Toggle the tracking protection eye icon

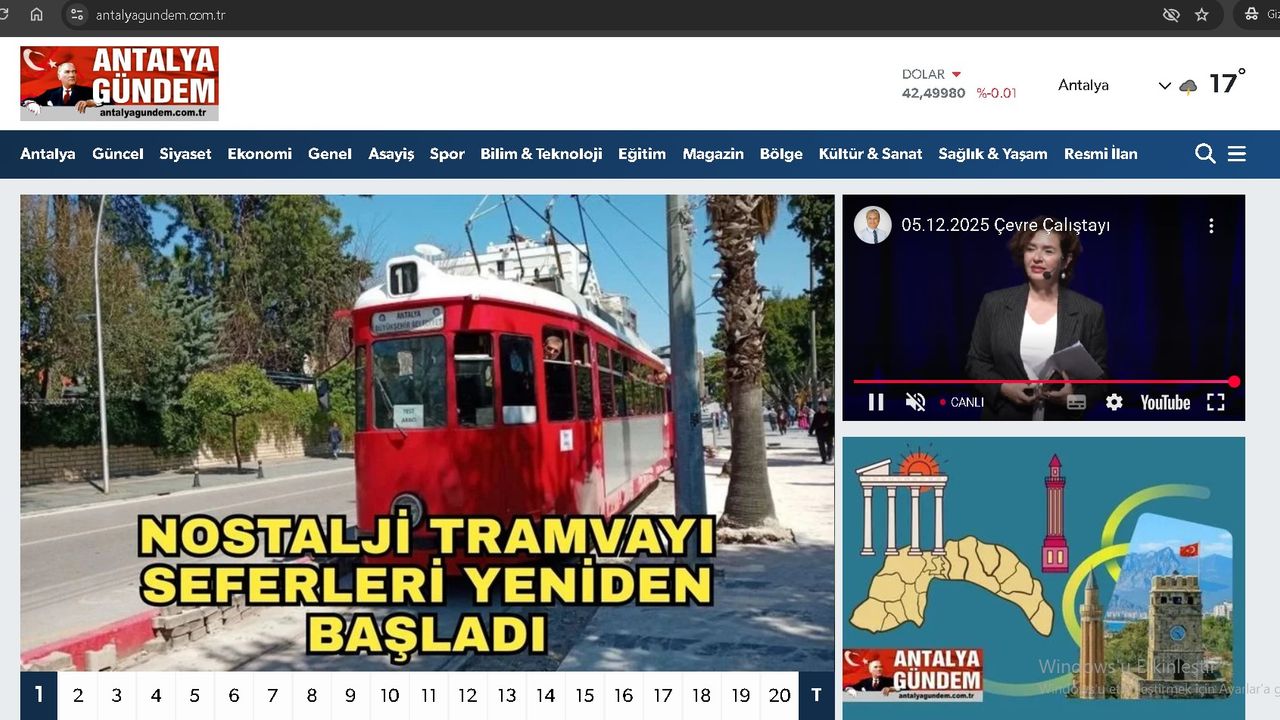tap(1171, 15)
